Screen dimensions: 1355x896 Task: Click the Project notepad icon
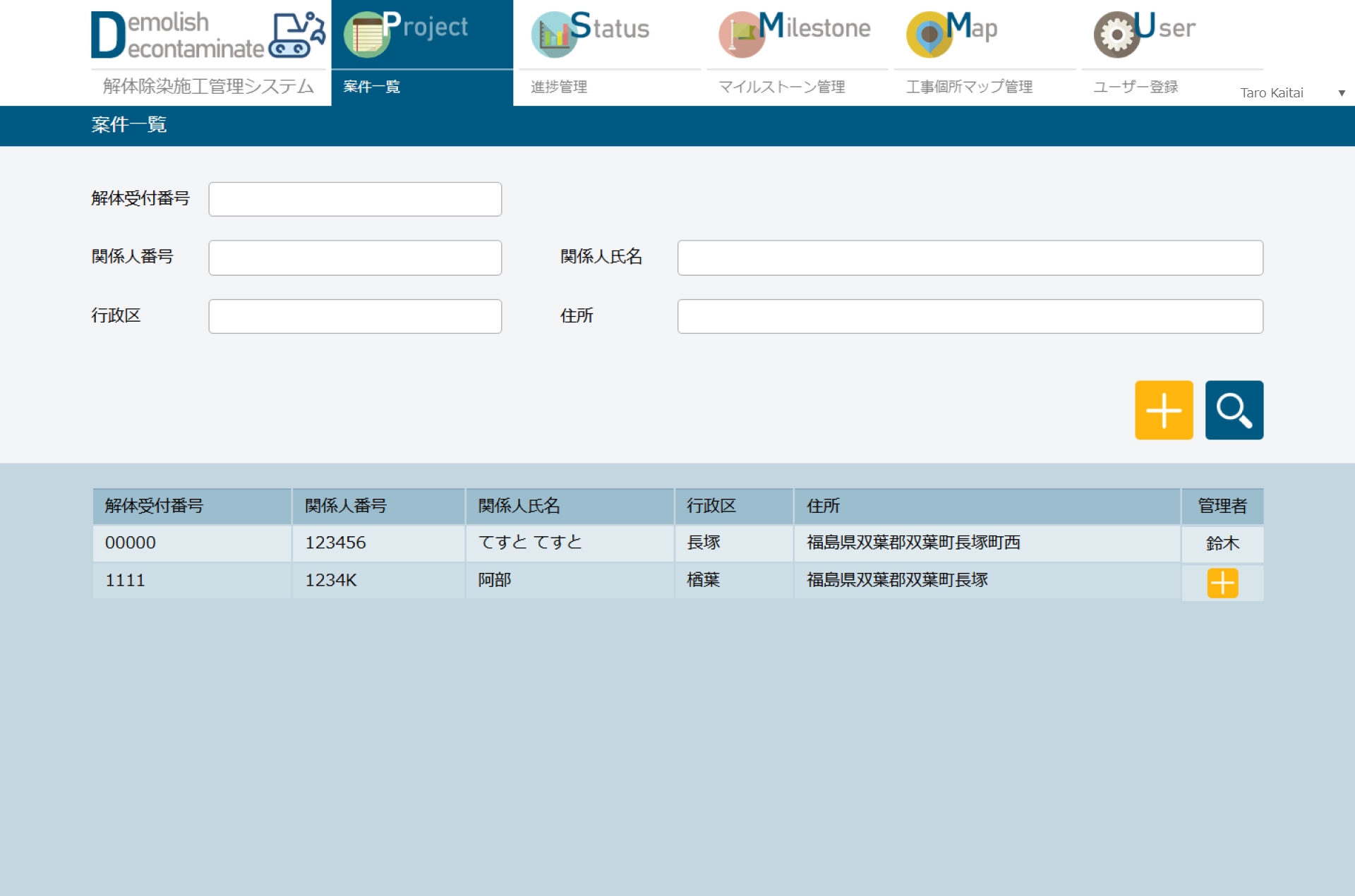point(366,35)
